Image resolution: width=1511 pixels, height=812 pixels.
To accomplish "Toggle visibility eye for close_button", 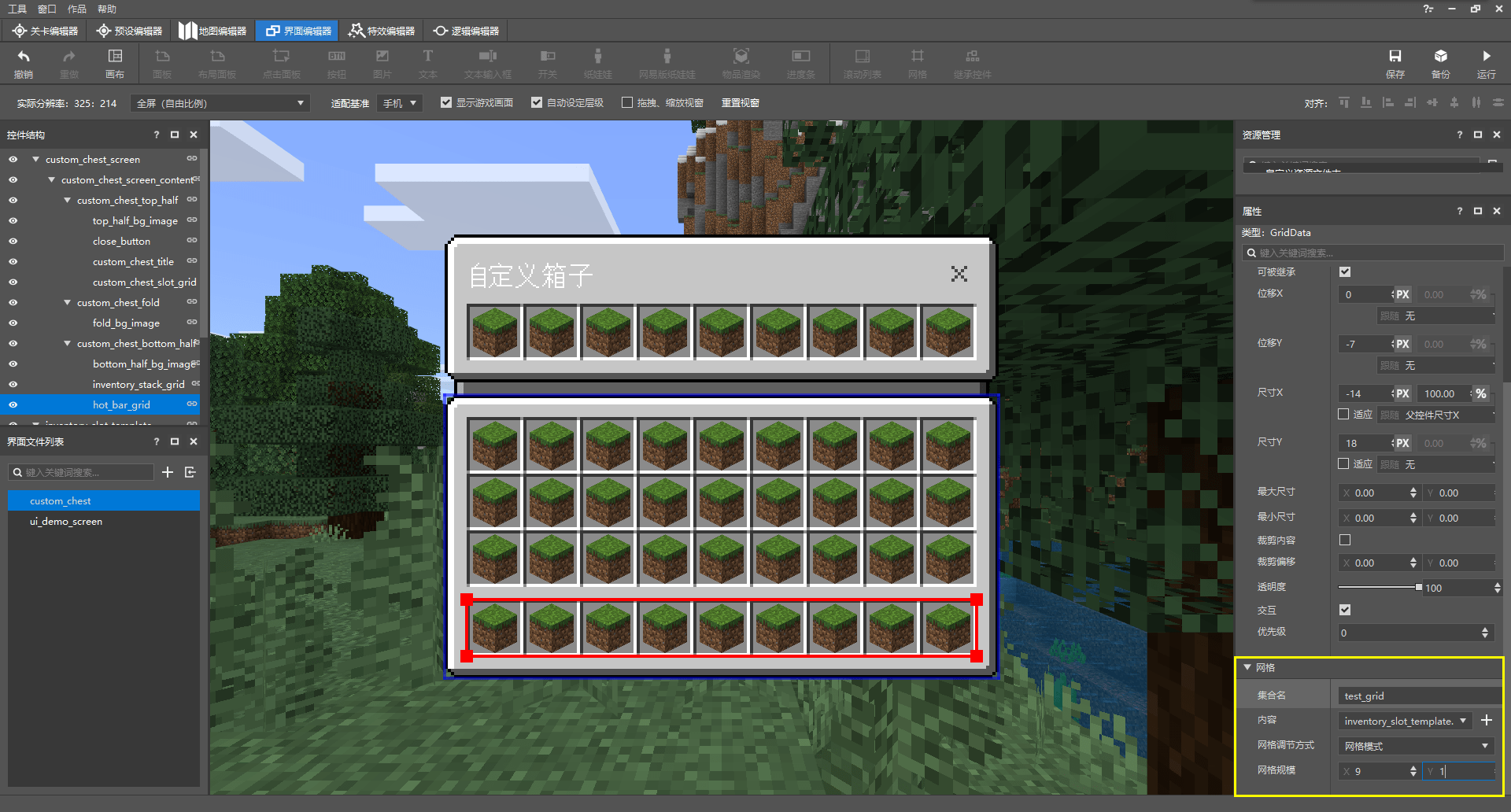I will [13, 242].
